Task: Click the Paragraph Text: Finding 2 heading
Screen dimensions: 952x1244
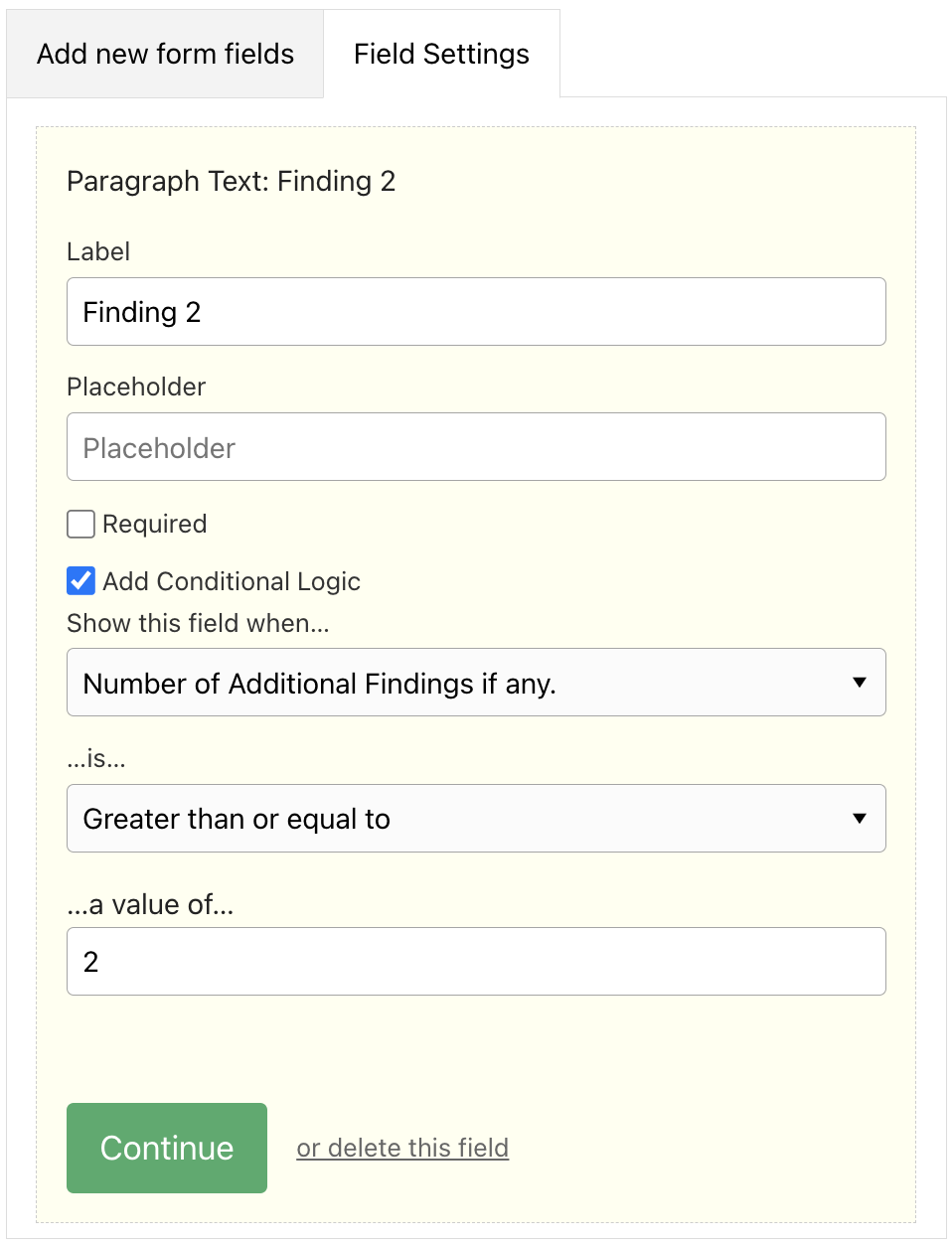Action: click(232, 181)
